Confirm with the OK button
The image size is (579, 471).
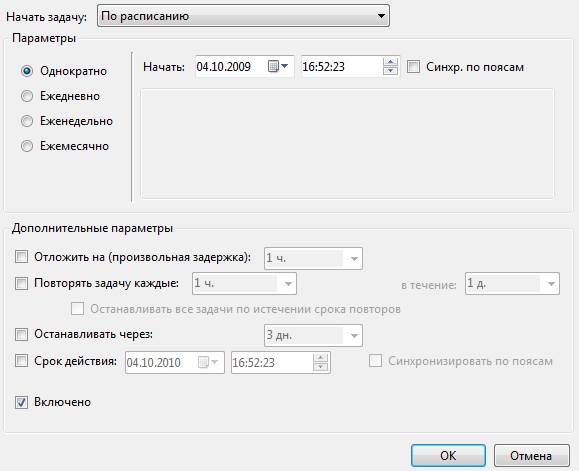[448, 455]
